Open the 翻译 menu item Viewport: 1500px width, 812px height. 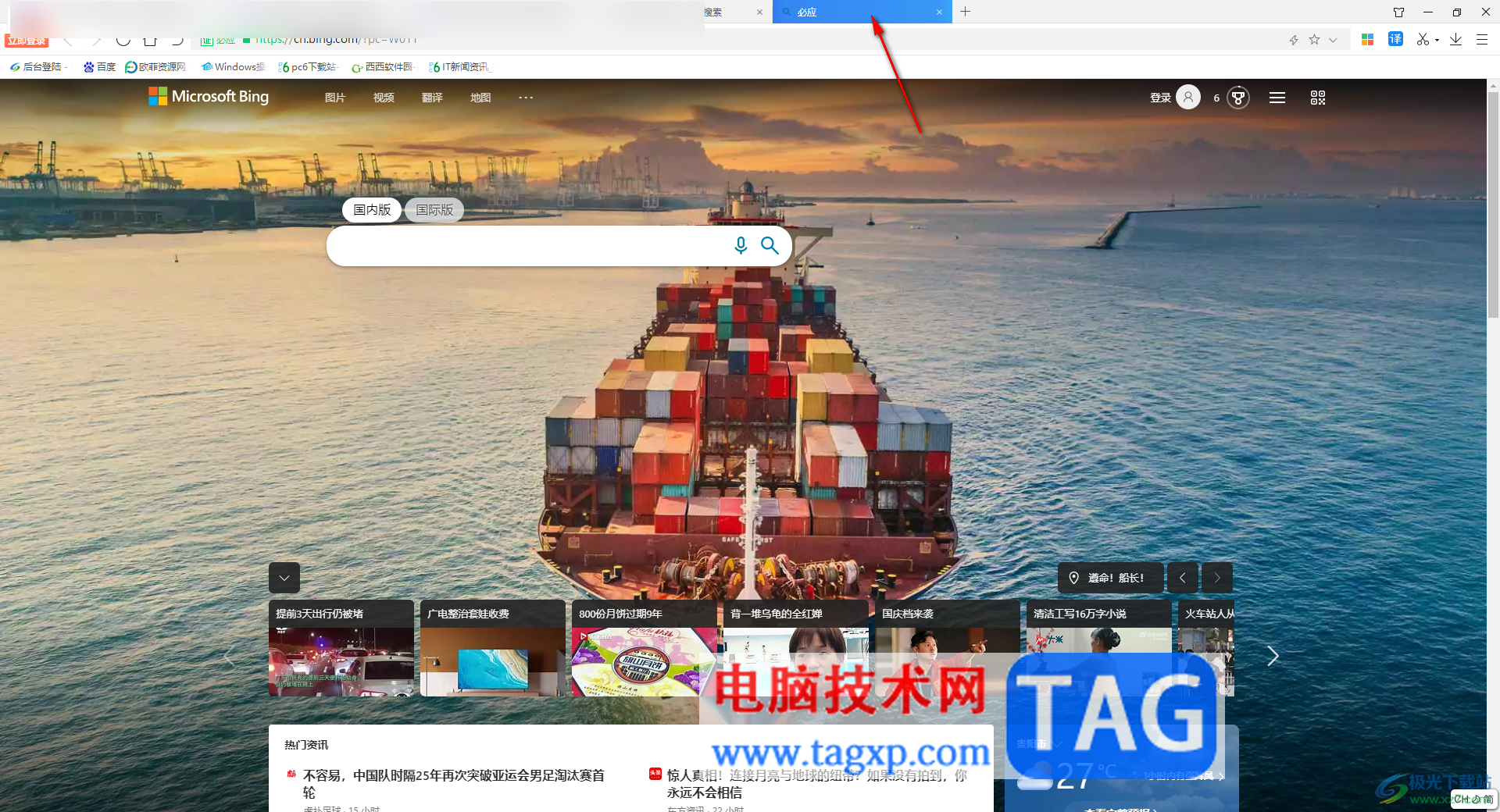[432, 98]
